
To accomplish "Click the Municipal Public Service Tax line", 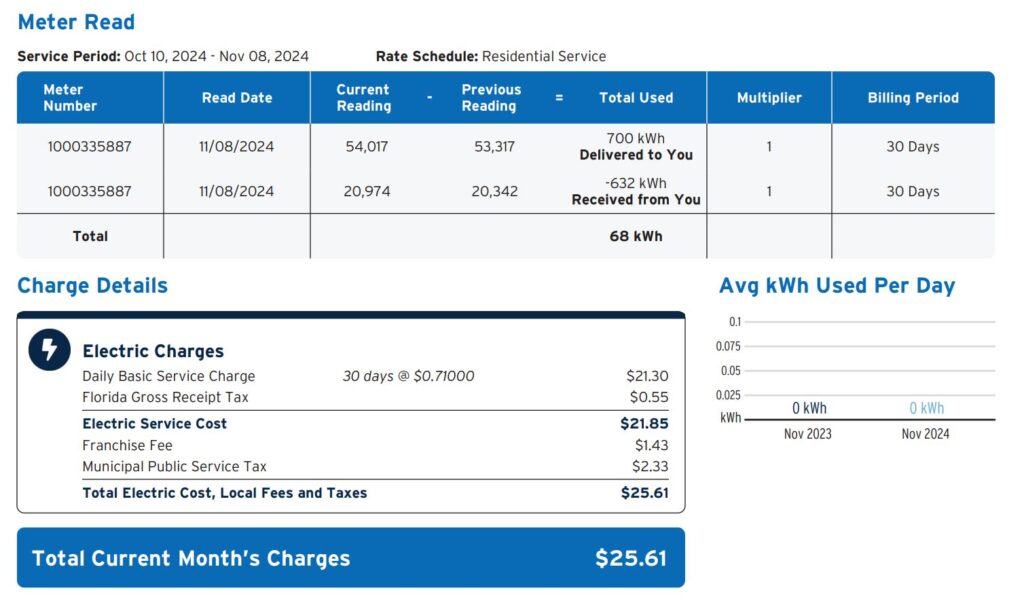I will 174,466.
